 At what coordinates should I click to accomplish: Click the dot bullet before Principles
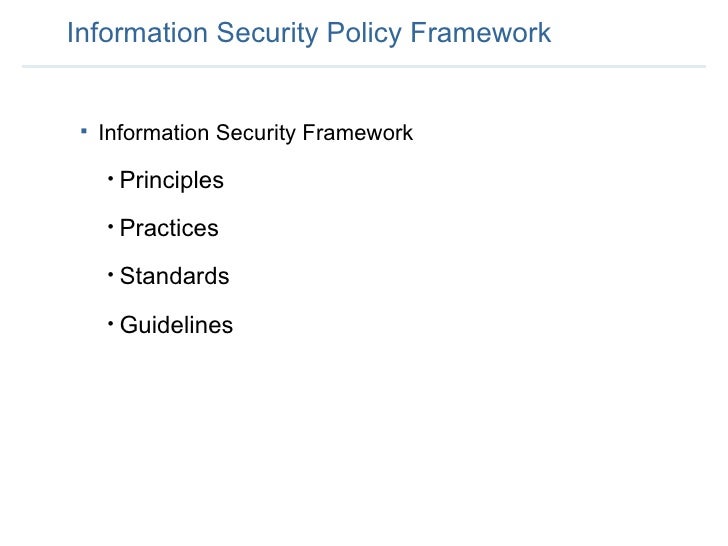pyautogui.click(x=110, y=178)
